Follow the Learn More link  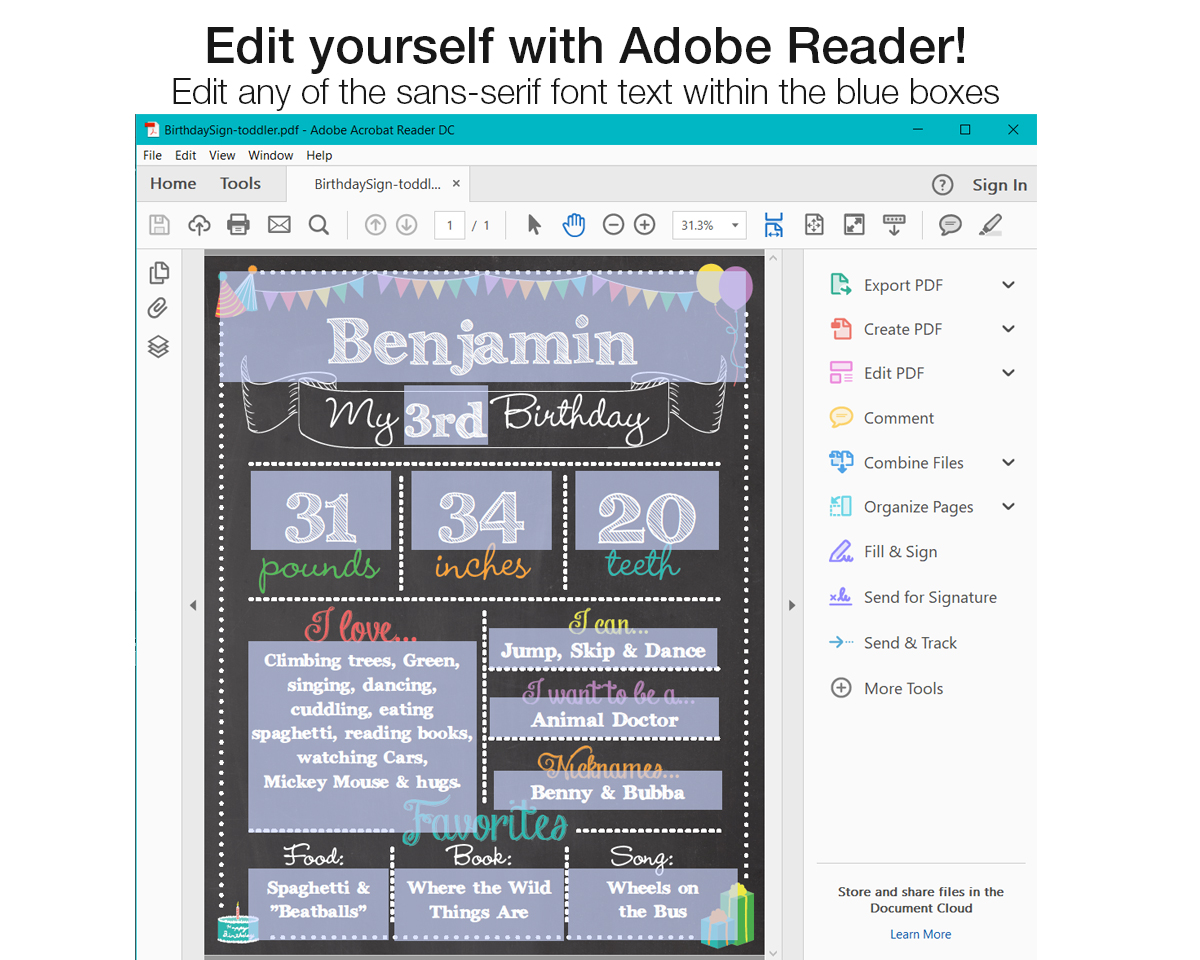(x=921, y=934)
